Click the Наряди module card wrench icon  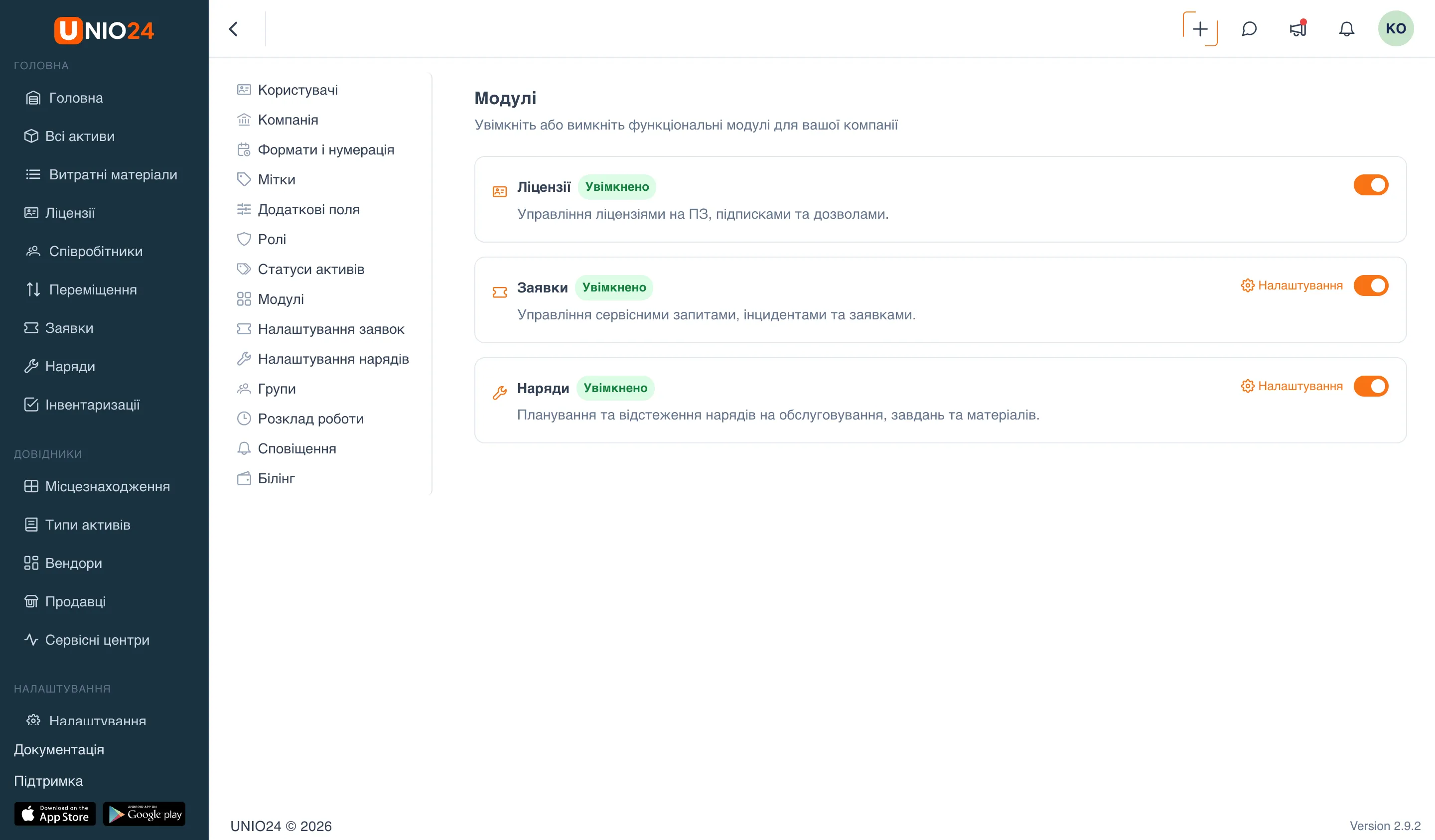pyautogui.click(x=499, y=393)
